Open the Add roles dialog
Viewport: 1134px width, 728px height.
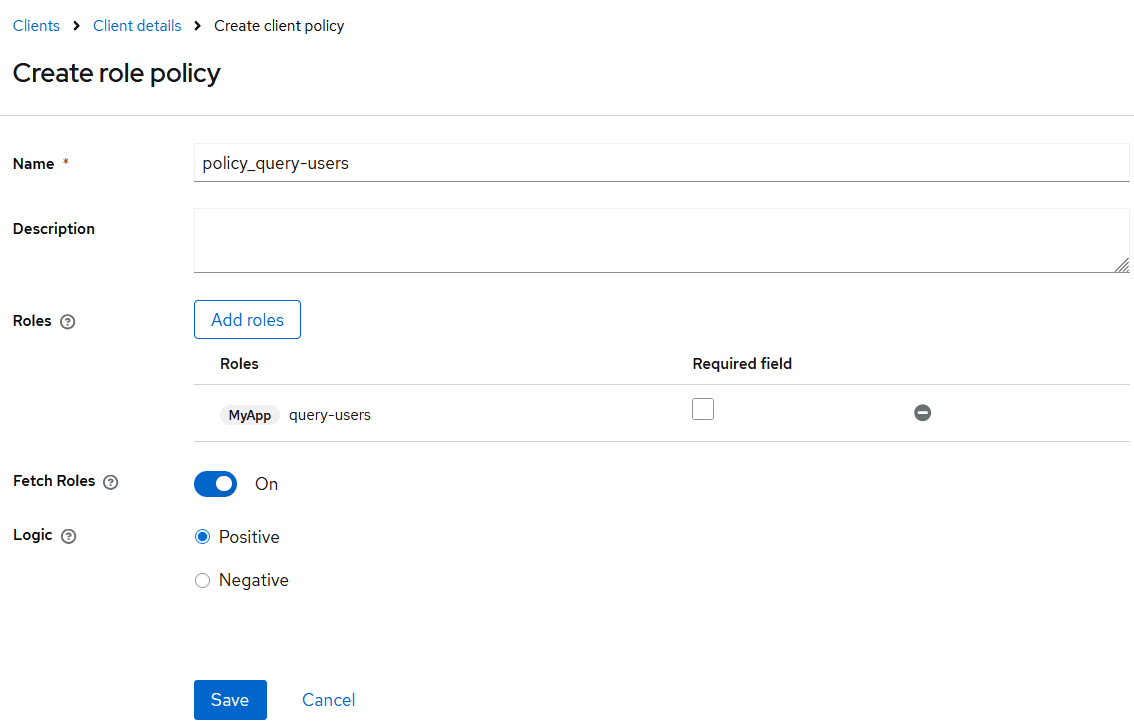click(x=247, y=319)
